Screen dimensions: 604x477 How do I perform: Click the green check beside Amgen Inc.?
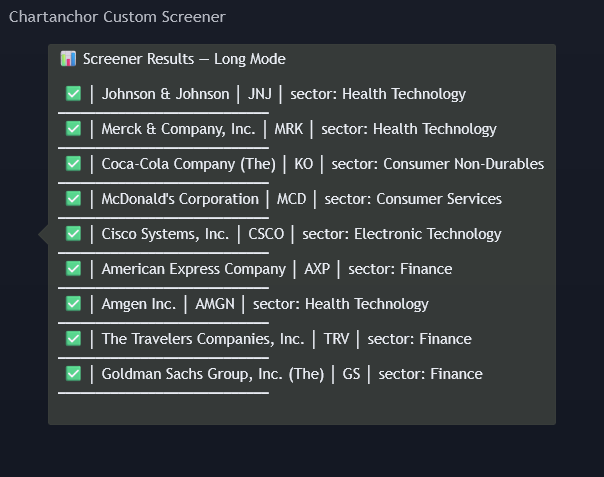point(73,304)
